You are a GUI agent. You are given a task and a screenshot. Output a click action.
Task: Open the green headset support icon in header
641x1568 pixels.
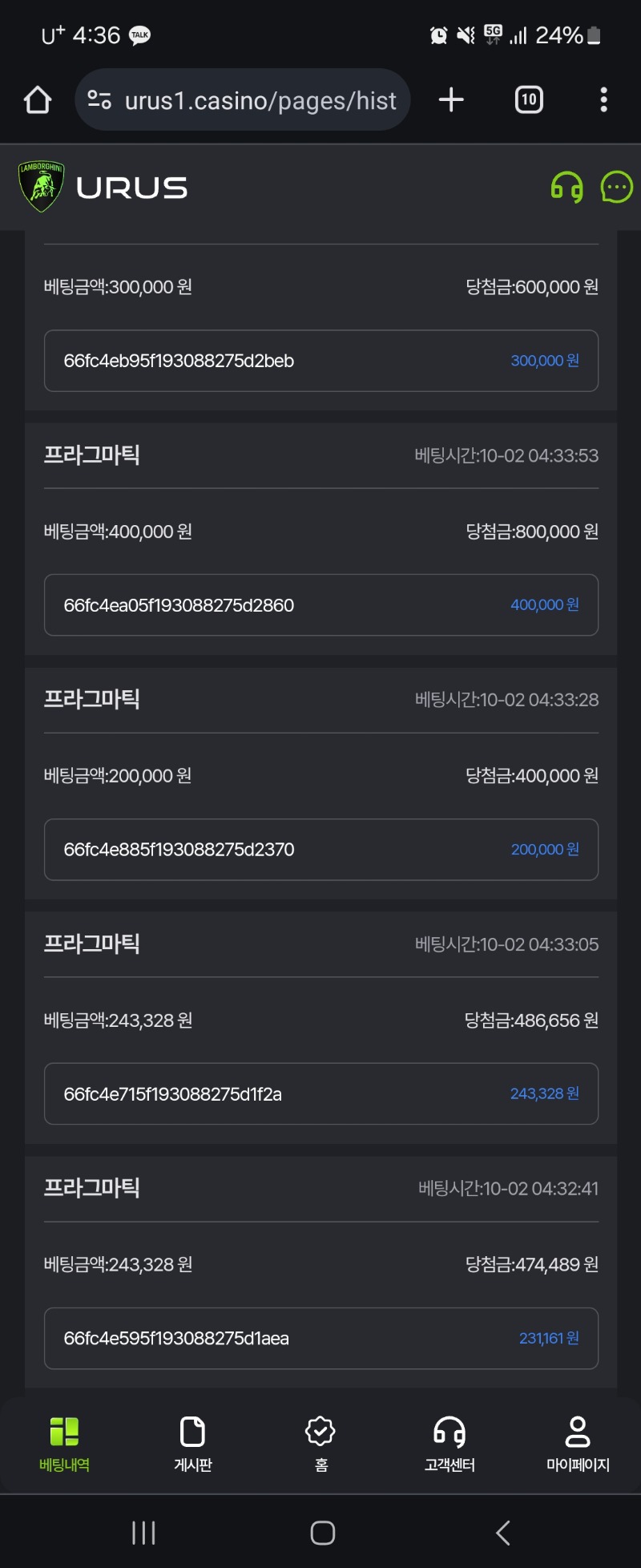click(566, 188)
